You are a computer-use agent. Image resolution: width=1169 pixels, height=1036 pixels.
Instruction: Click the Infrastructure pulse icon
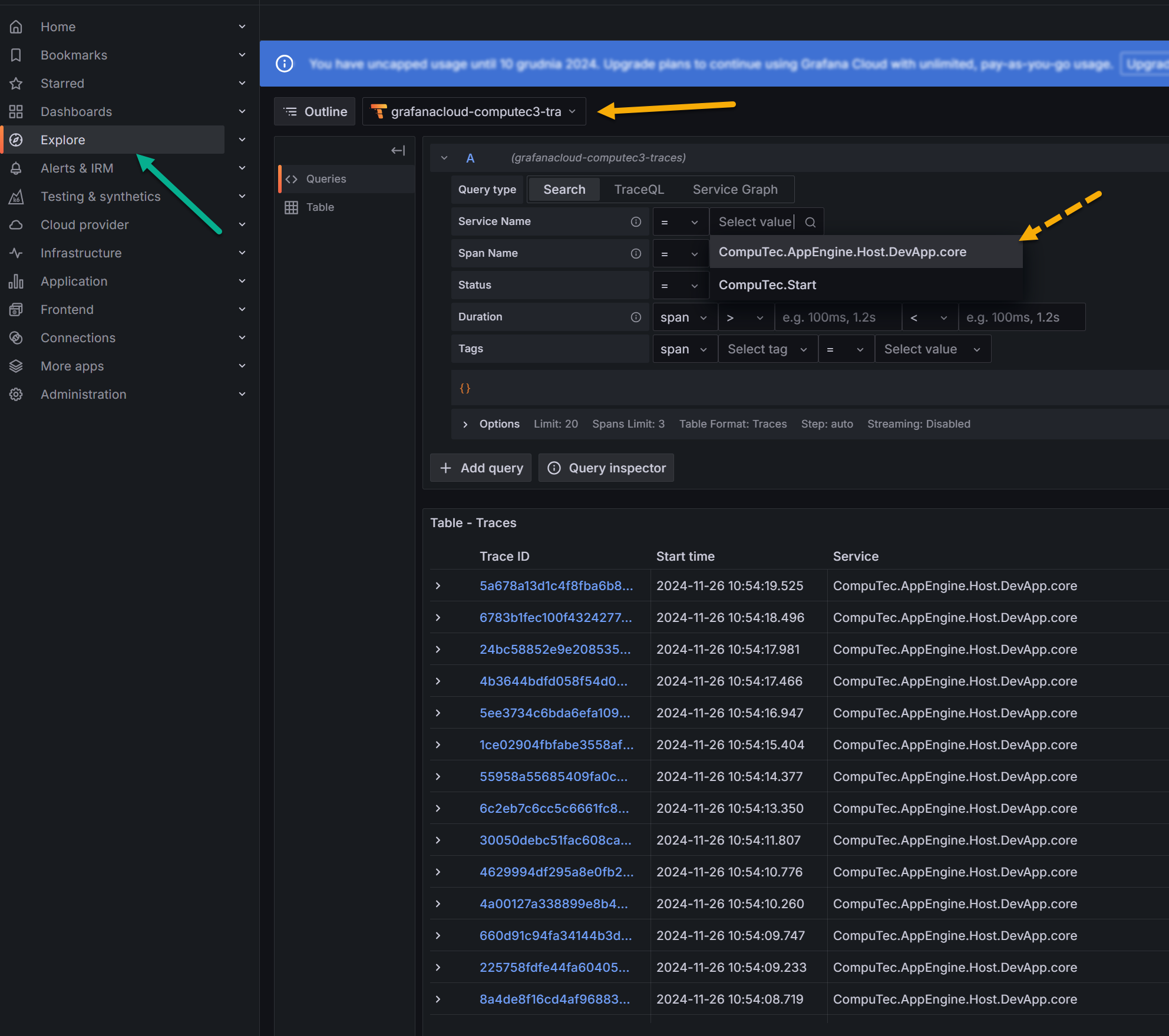pos(16,253)
